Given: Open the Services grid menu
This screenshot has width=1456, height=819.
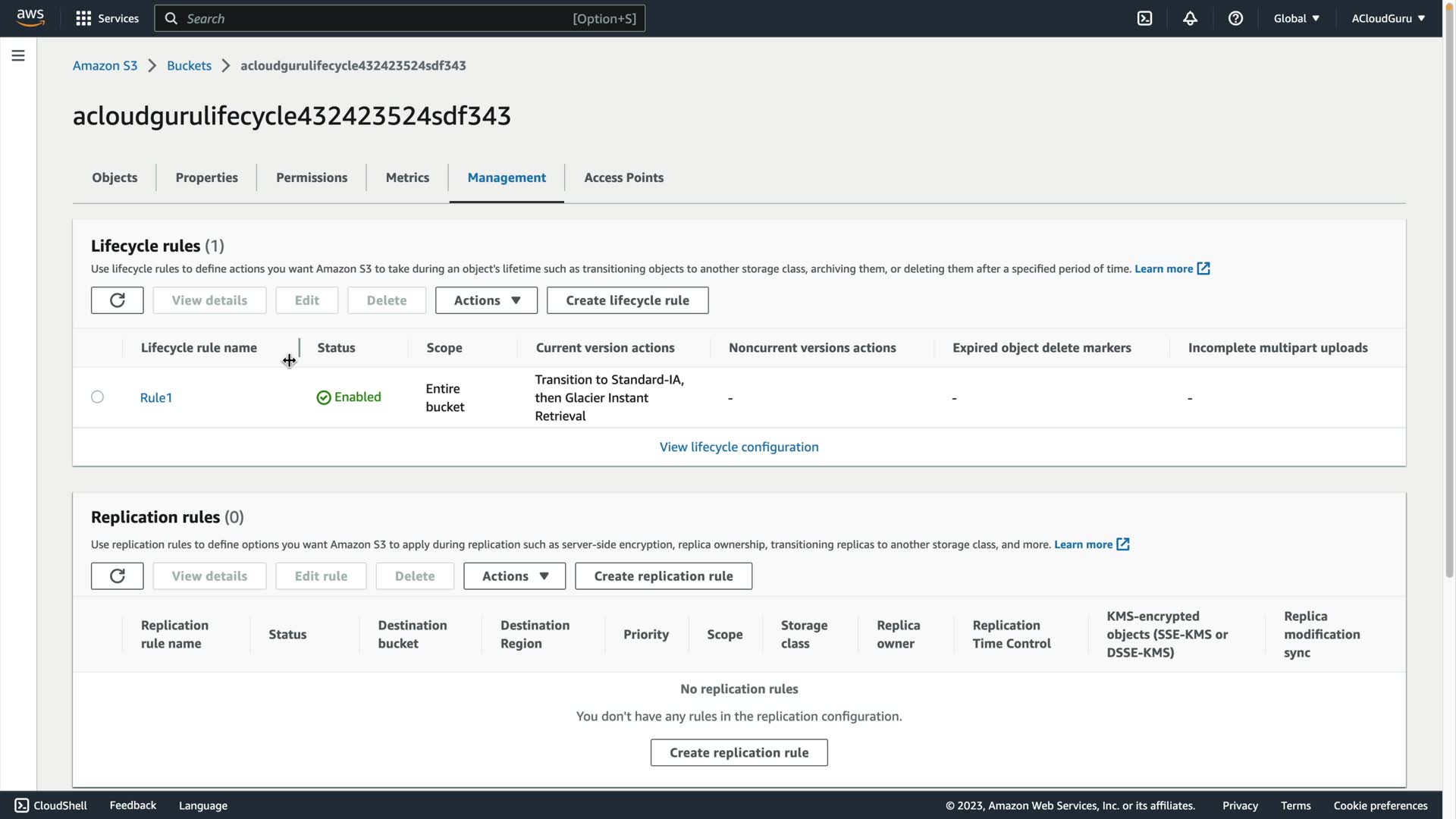Looking at the screenshot, I should tap(107, 18).
